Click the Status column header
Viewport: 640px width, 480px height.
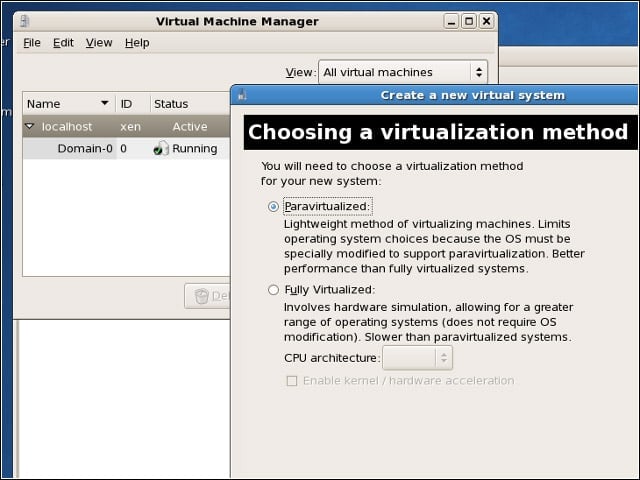[190, 104]
